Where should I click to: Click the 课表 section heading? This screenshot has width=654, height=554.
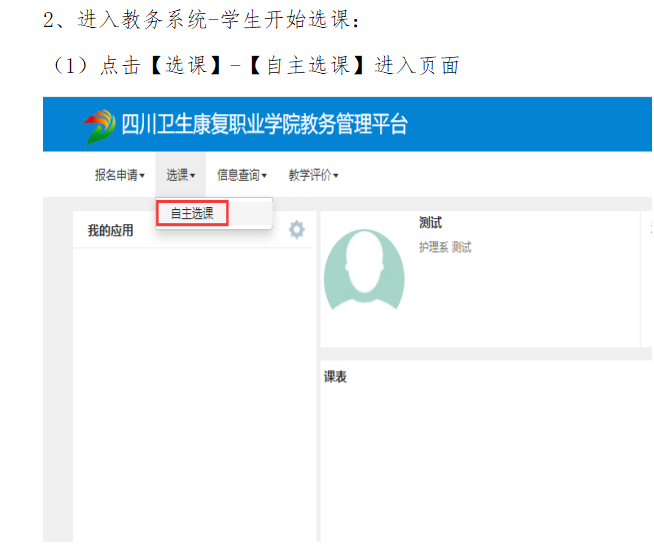coord(335,377)
